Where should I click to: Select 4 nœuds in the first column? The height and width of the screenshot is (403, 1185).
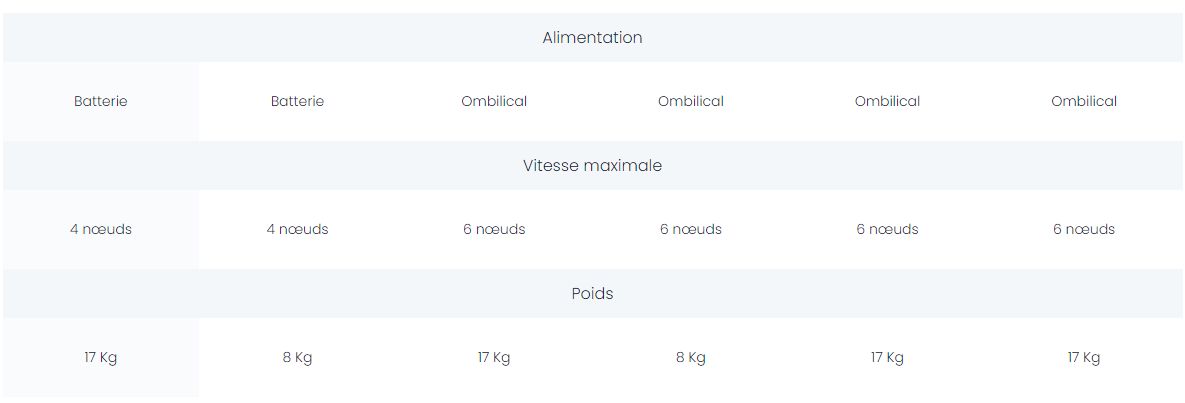tap(101, 229)
